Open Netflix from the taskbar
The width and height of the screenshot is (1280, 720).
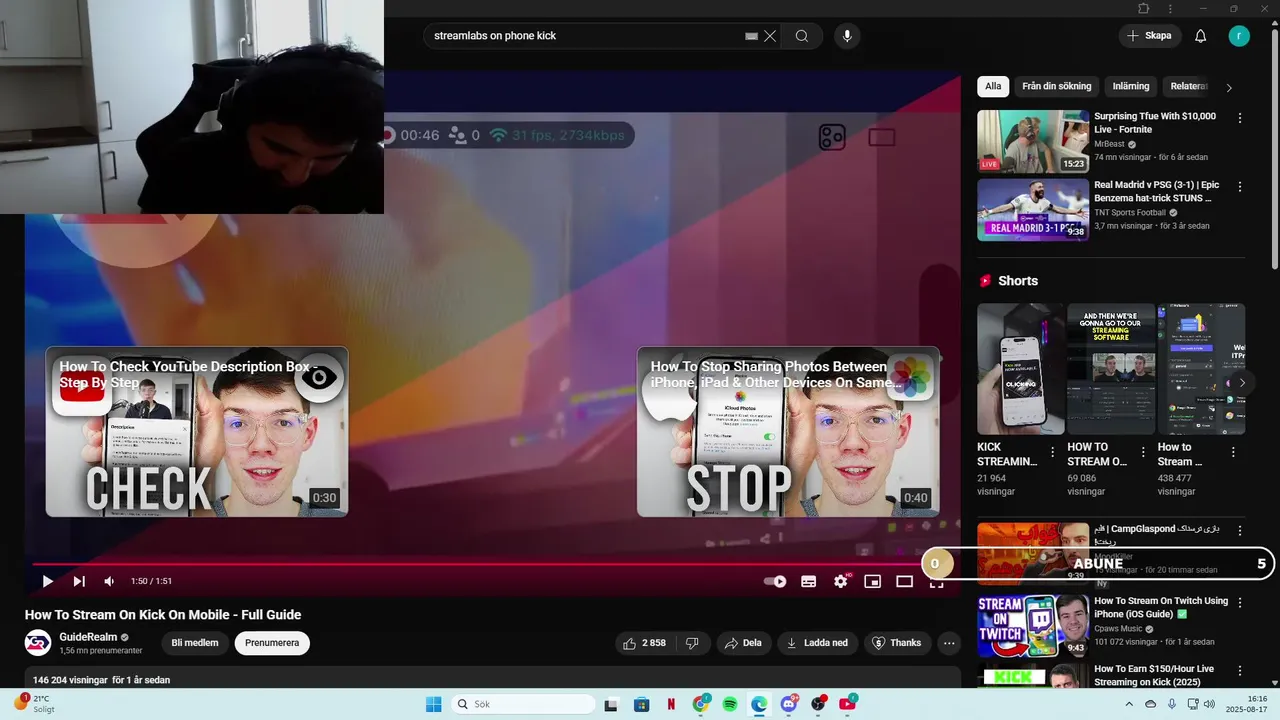click(671, 704)
